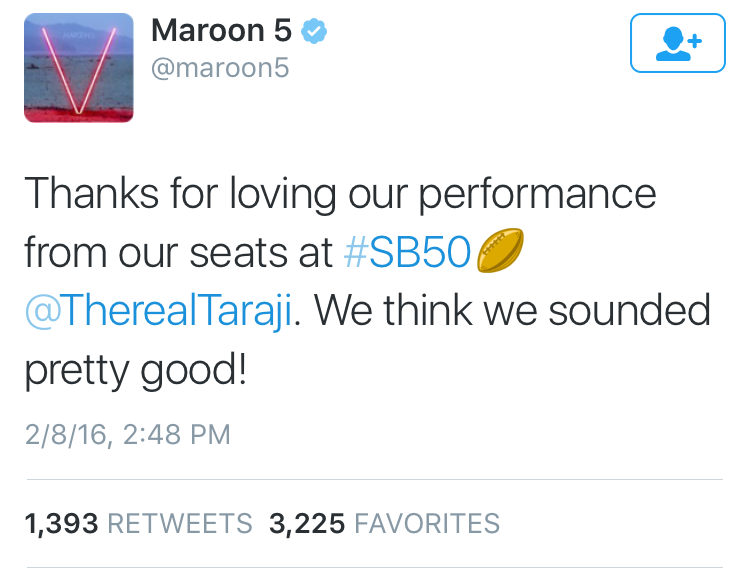Visit the @TherealTaraji mention
750x571 pixels.
coord(158,311)
